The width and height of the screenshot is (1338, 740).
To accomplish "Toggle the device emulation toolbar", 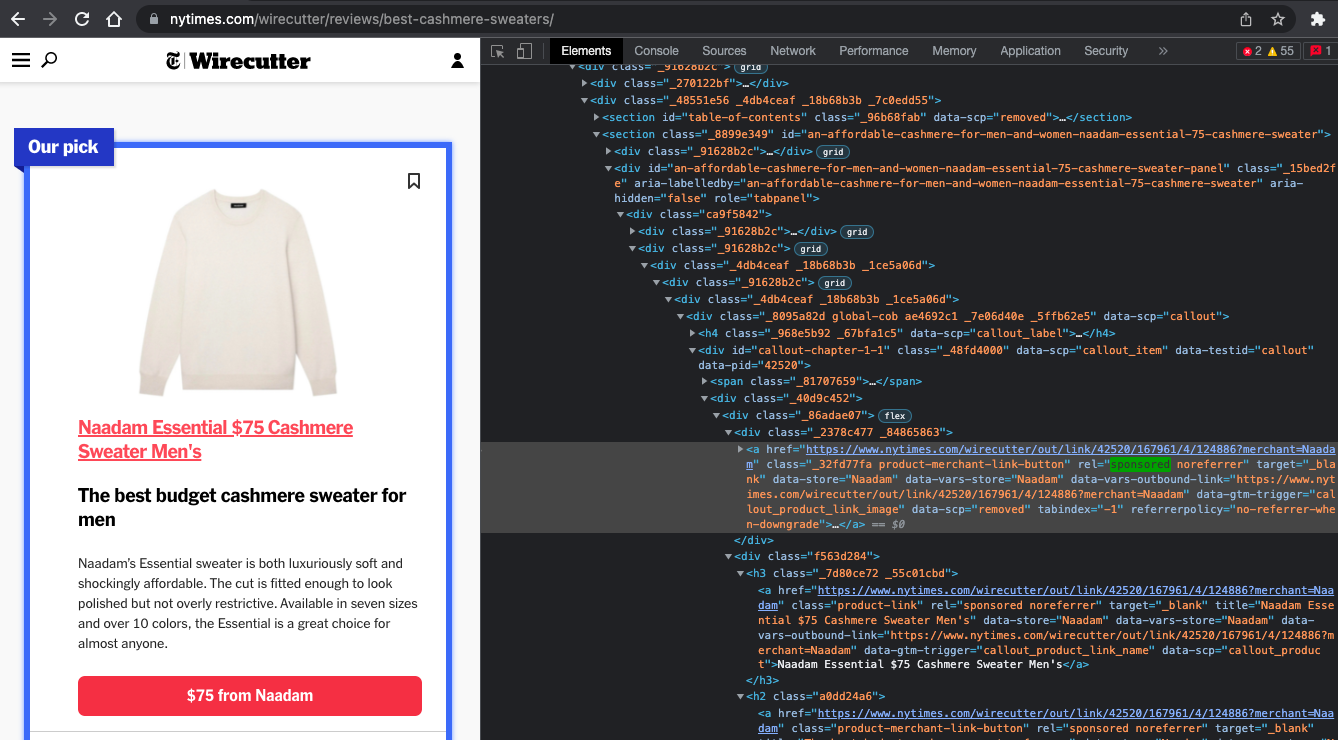I will [x=524, y=50].
